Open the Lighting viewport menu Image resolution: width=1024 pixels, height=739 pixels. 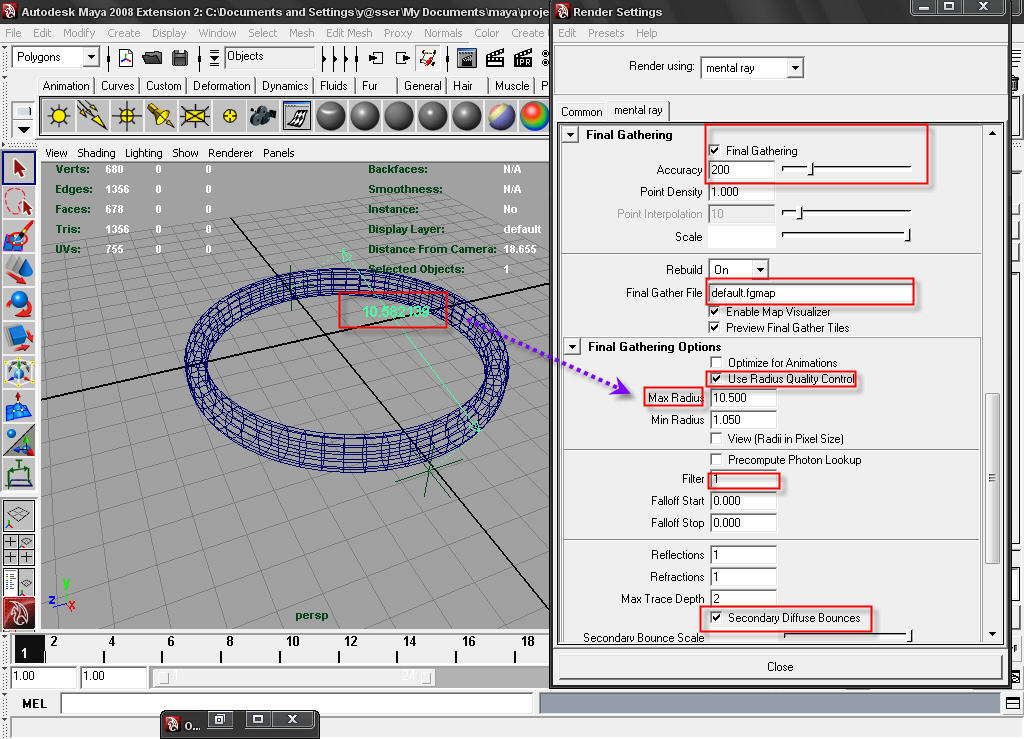(144, 153)
